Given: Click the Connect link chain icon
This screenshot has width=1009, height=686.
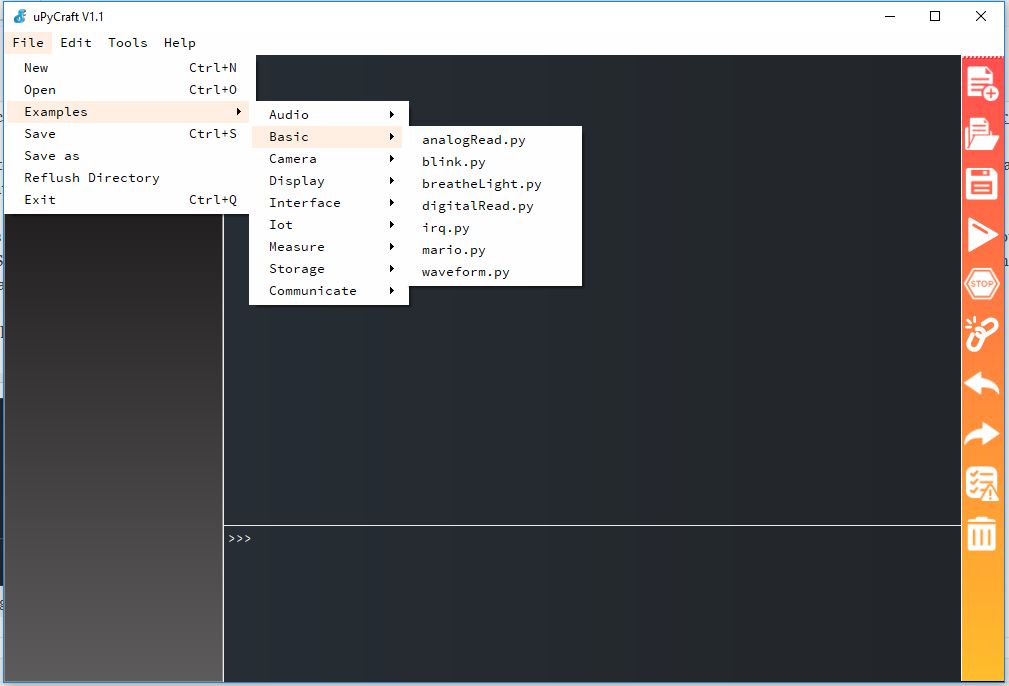Looking at the screenshot, I should coord(981,333).
